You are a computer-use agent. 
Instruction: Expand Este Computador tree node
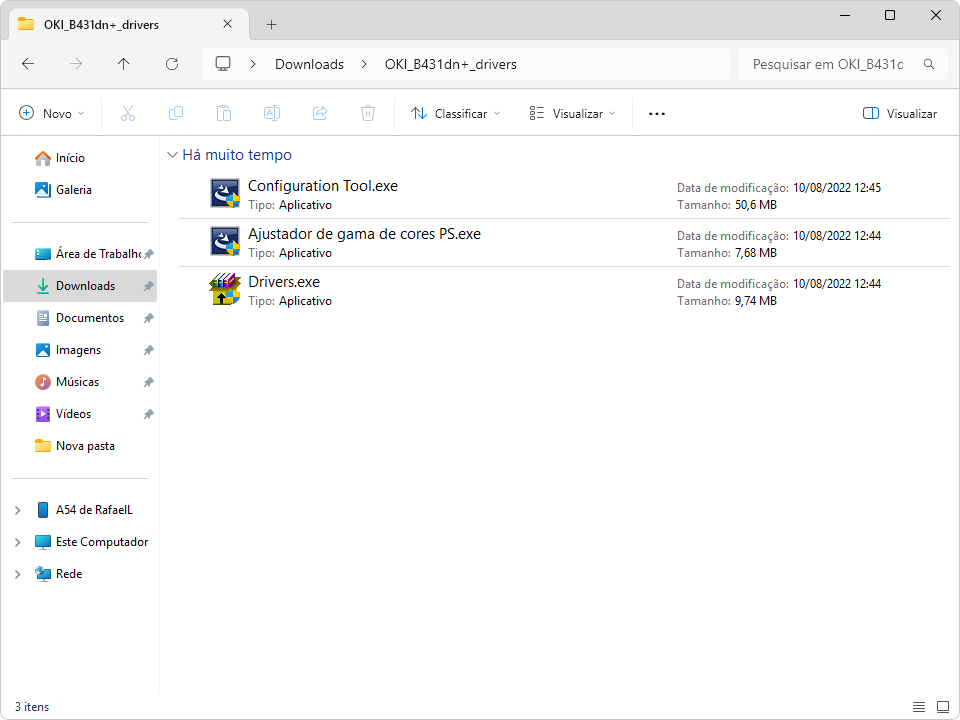tap(18, 542)
